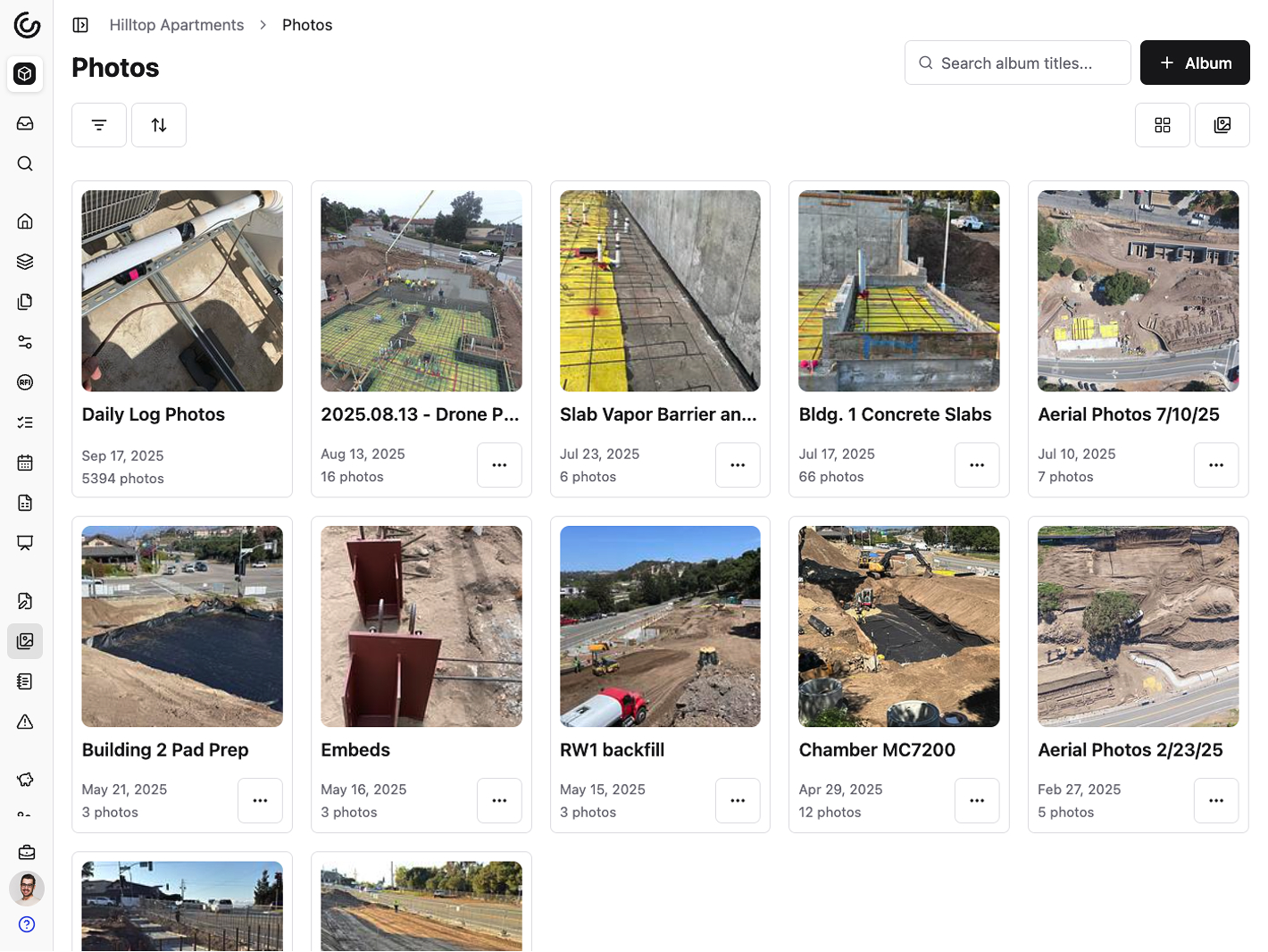Click the Daily Log Photos title

tap(154, 414)
